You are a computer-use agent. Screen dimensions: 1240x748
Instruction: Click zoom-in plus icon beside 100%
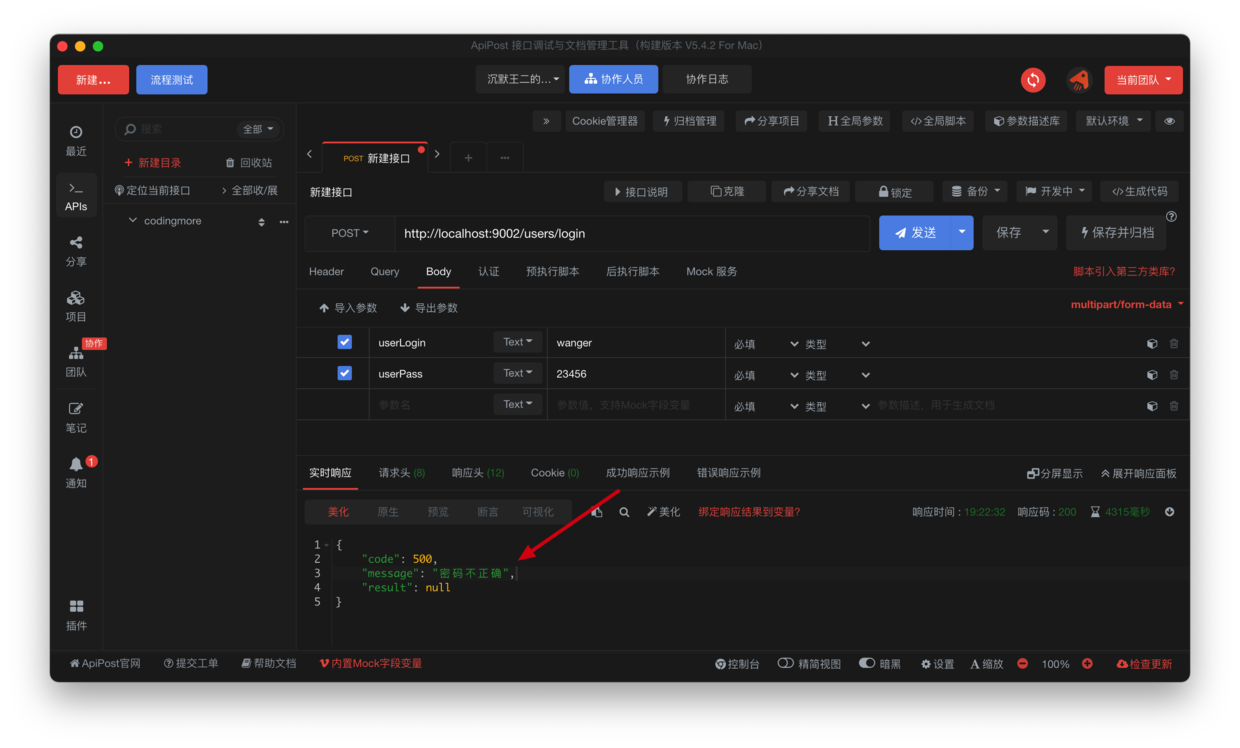1087,664
